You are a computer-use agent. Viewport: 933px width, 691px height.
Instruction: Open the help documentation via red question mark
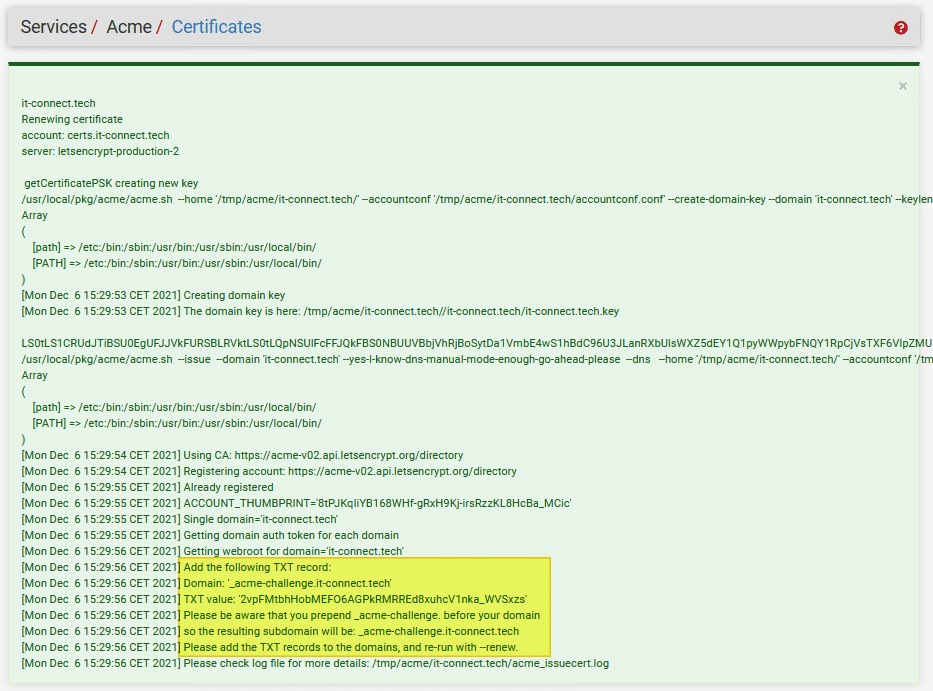click(900, 27)
